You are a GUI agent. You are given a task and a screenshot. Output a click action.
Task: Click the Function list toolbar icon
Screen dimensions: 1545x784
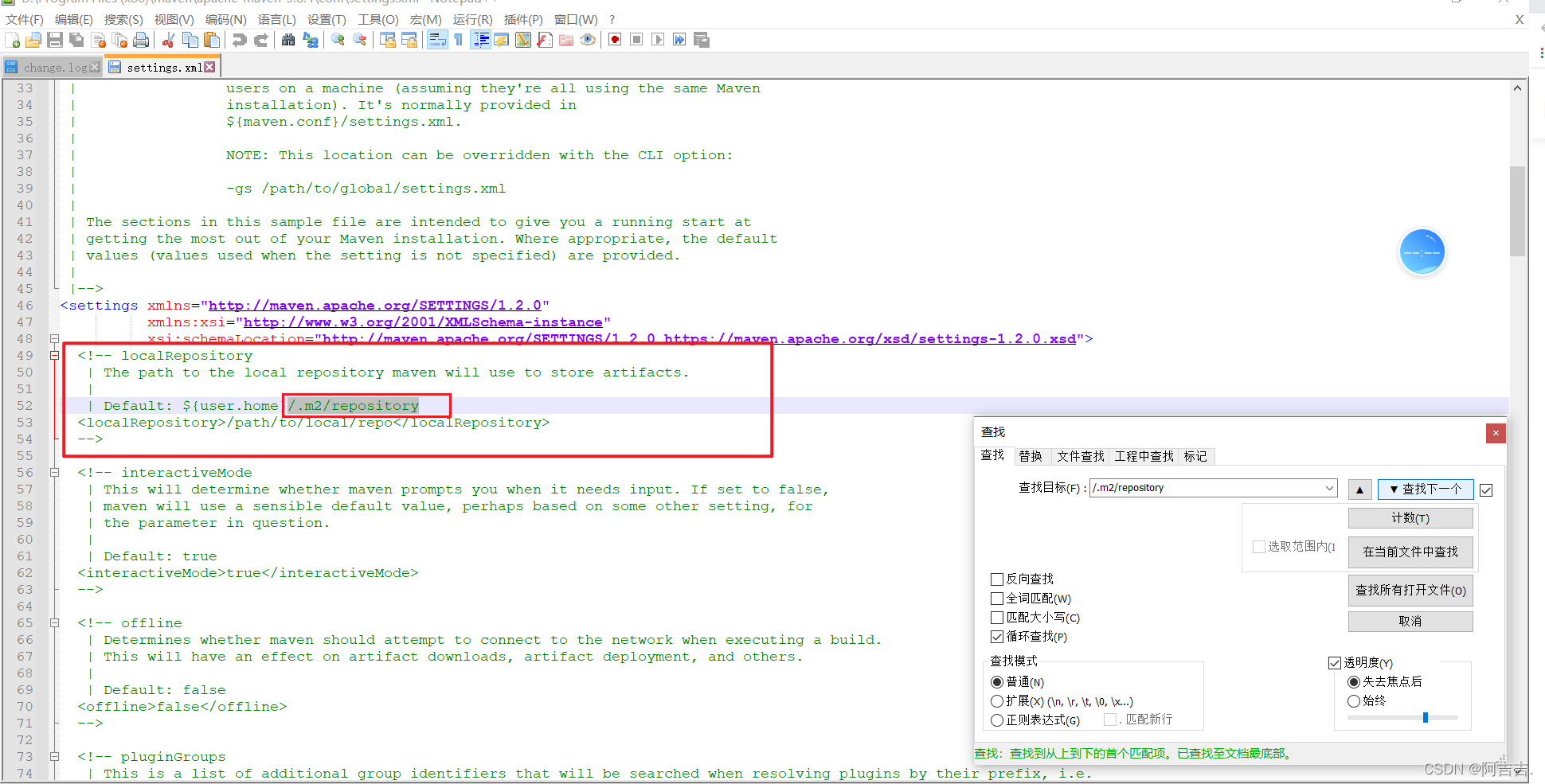[545, 40]
